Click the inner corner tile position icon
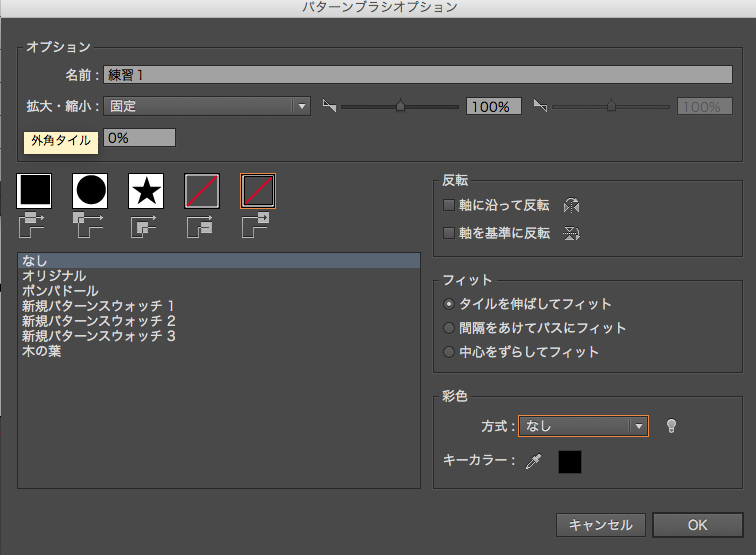This screenshot has width=756, height=555. coord(144,226)
